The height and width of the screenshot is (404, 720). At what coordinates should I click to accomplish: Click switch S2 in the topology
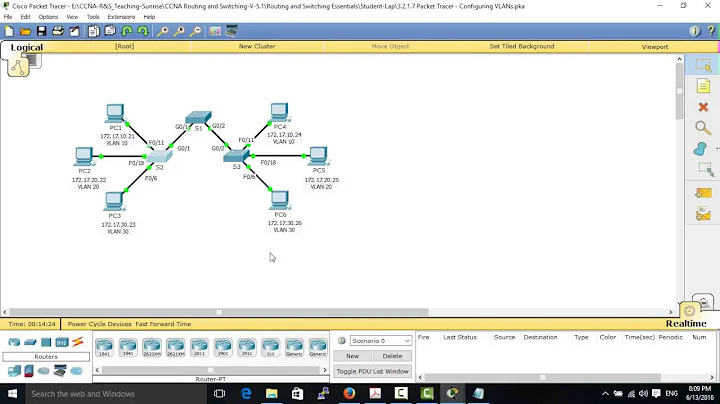[x=159, y=156]
